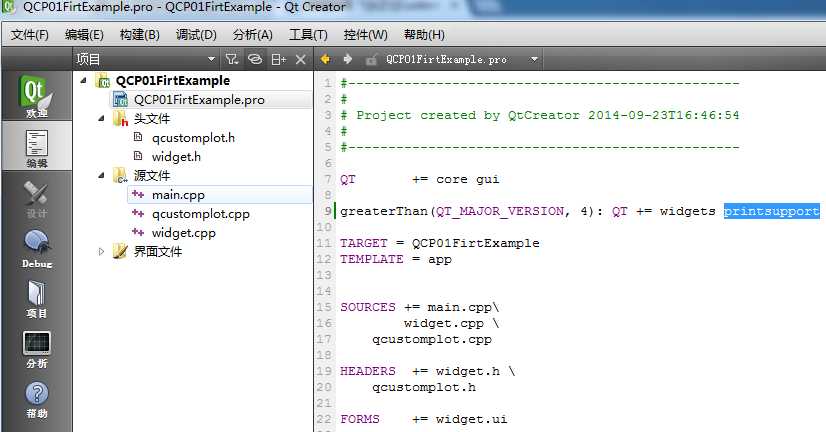Click the filter tree icon in project panel
Image resolution: width=826 pixels, height=432 pixels.
coord(232,59)
